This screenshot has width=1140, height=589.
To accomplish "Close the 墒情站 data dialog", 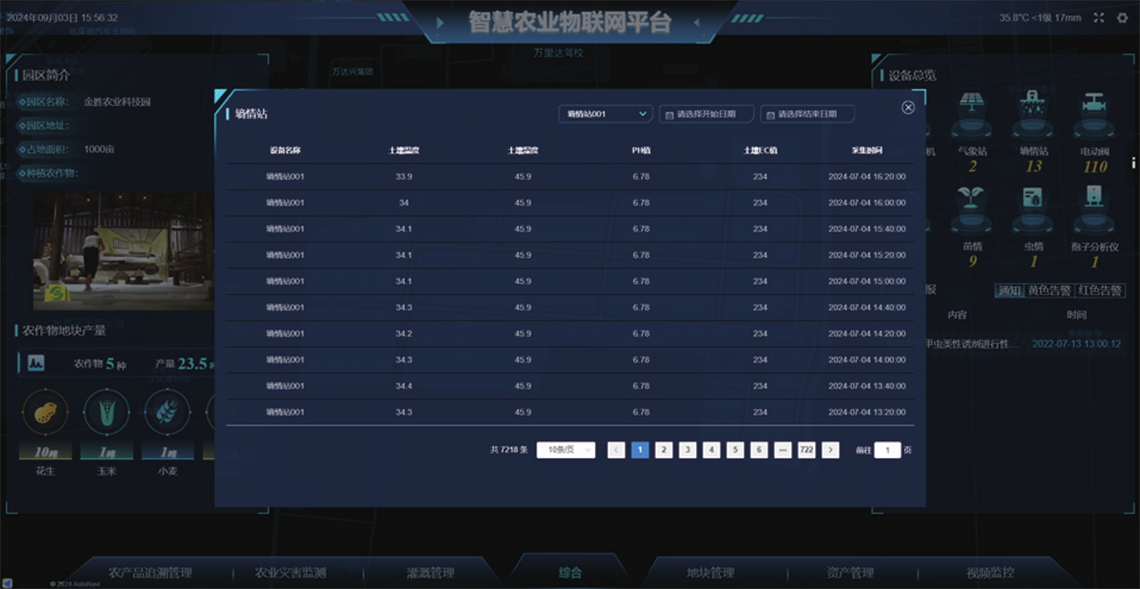I will pos(908,107).
